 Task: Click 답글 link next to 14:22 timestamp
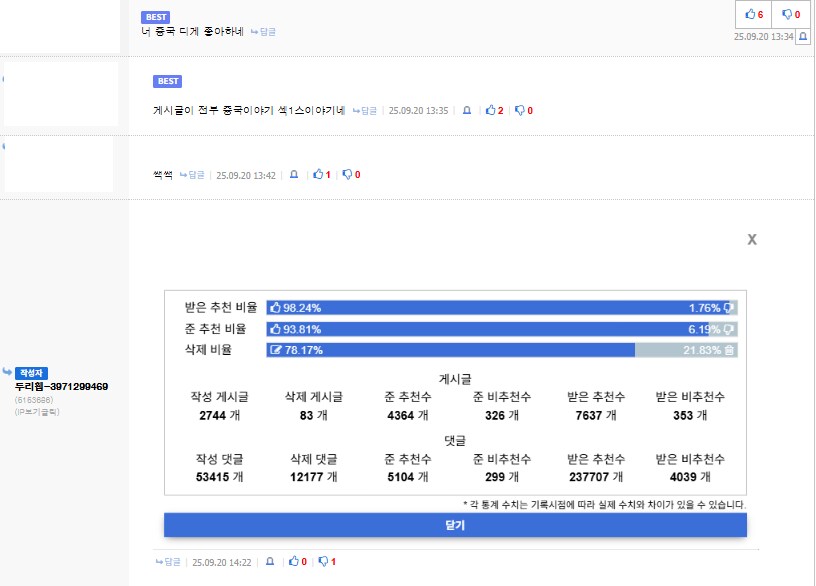(168, 562)
